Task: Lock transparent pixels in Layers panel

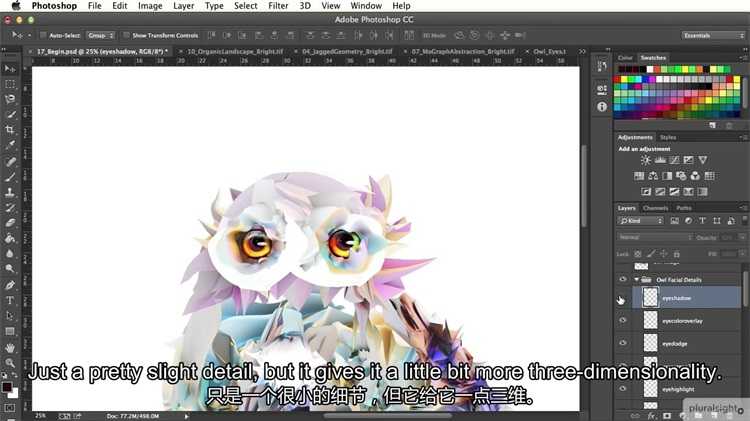Action: (638, 254)
